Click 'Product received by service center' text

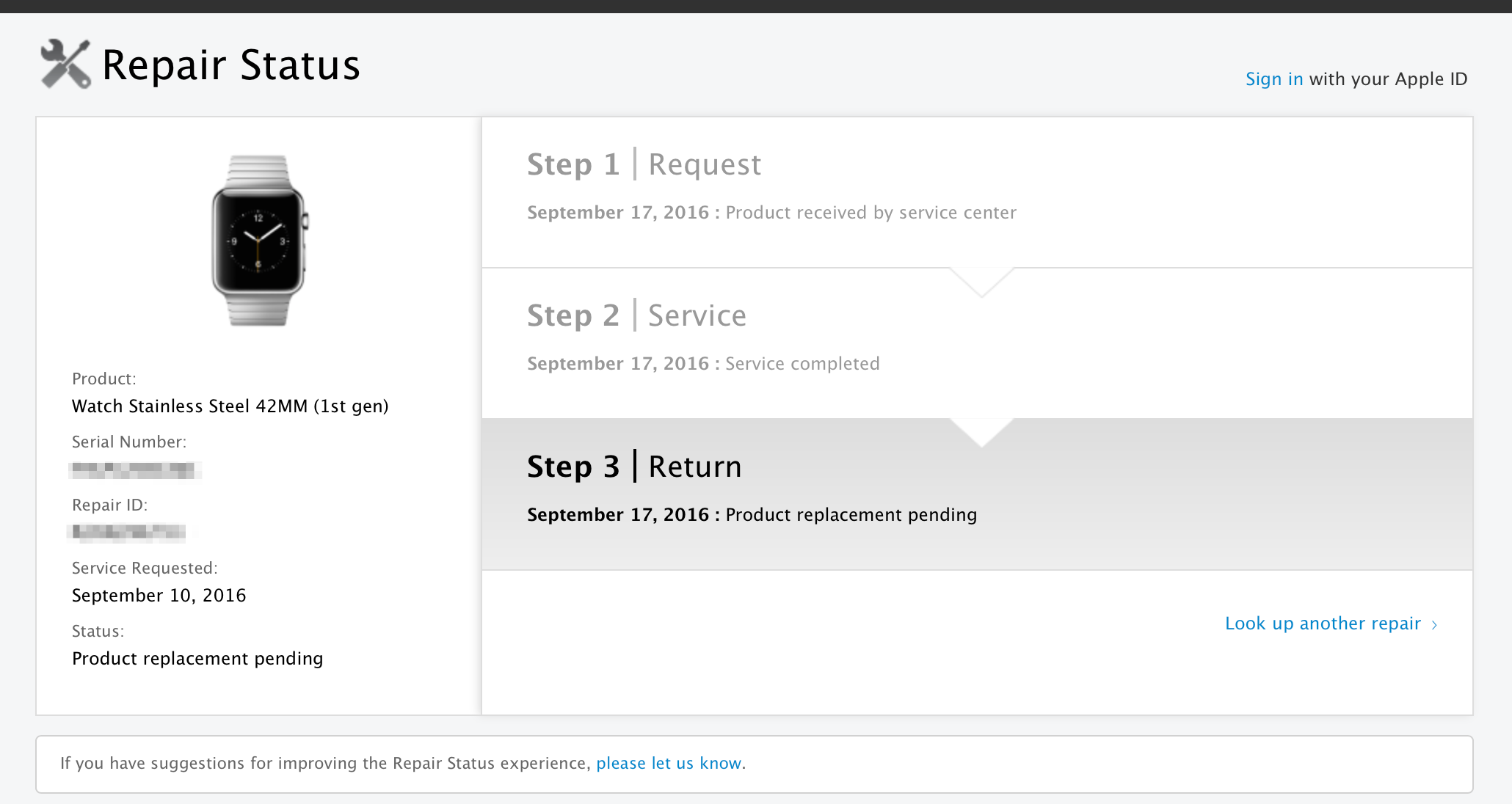[871, 213]
